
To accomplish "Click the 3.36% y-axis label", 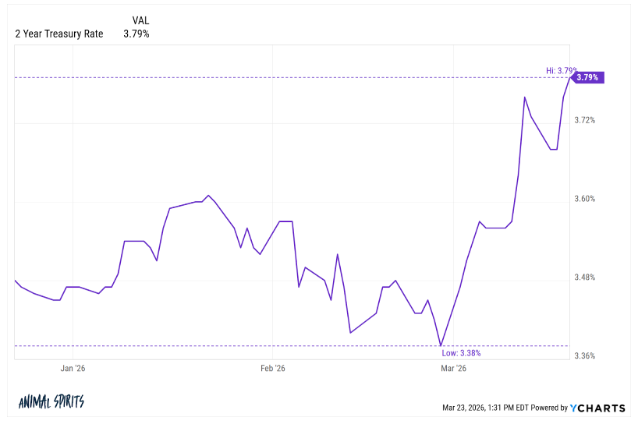I will [x=586, y=355].
